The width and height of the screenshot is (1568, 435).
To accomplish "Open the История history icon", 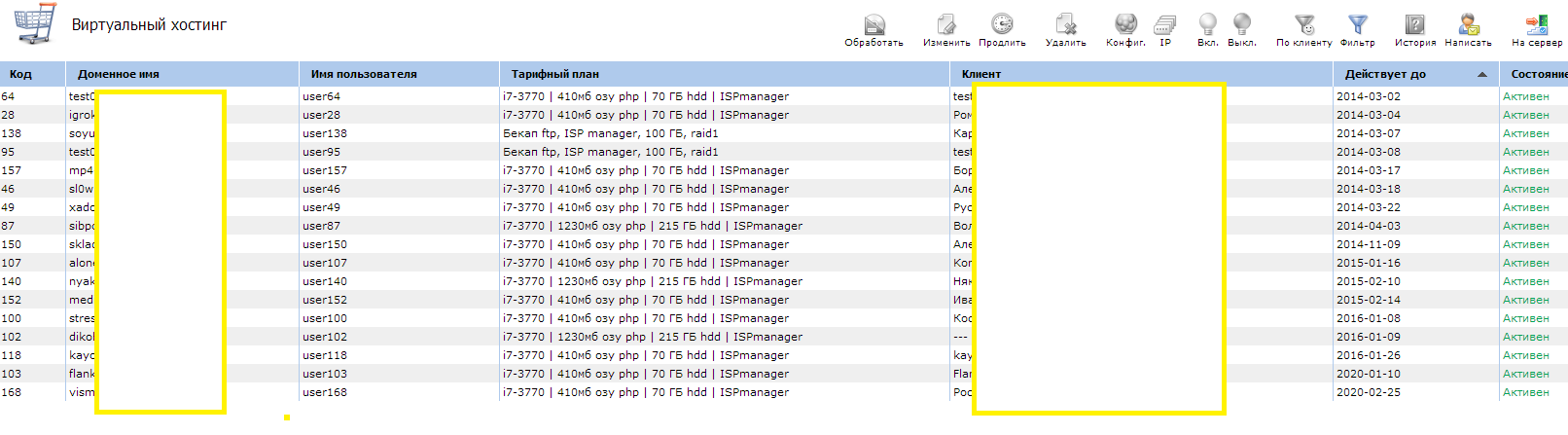I will tap(1414, 26).
